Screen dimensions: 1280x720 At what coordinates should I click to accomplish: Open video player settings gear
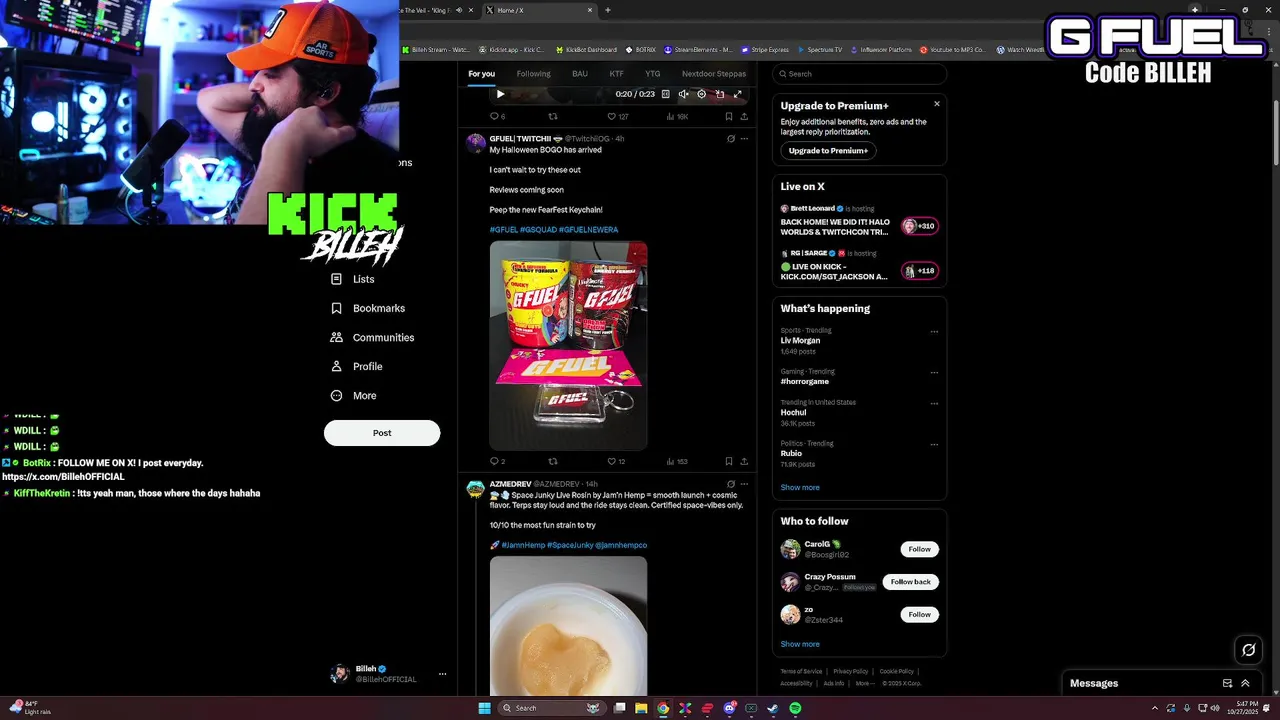point(702,94)
